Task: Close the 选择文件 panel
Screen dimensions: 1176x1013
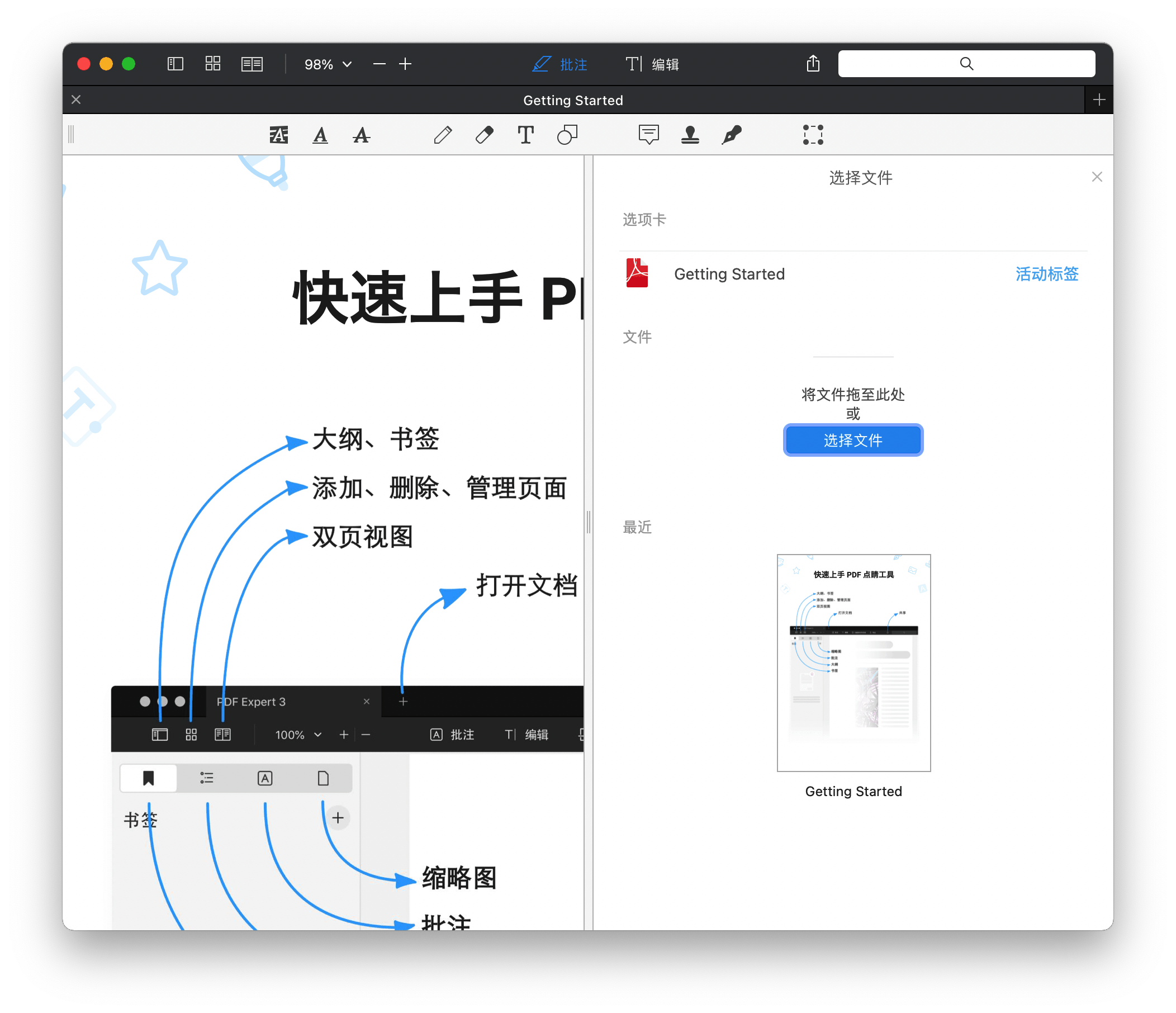Action: pyautogui.click(x=1097, y=177)
